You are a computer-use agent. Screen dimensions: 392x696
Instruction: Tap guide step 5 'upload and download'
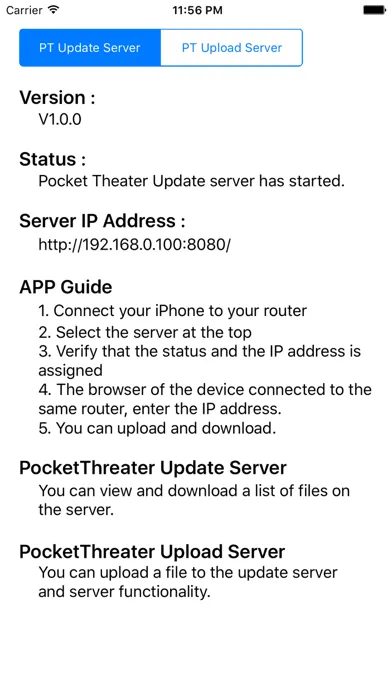coord(157,428)
